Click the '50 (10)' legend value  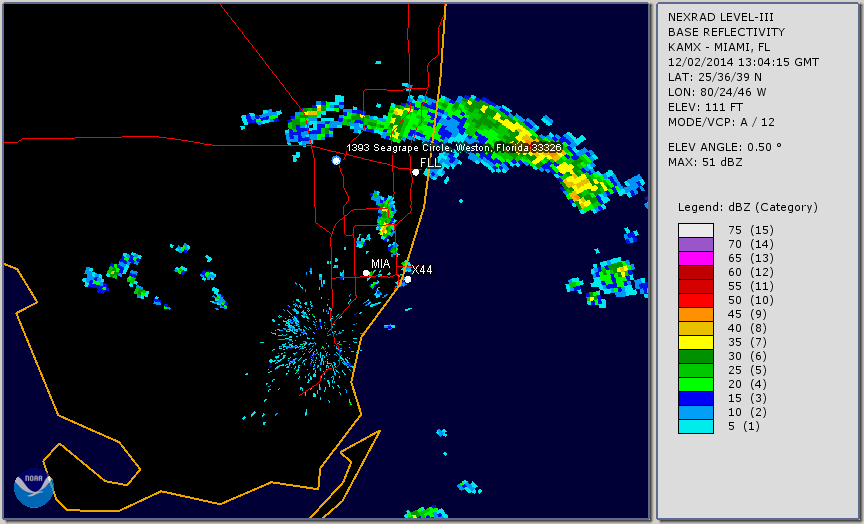750,300
